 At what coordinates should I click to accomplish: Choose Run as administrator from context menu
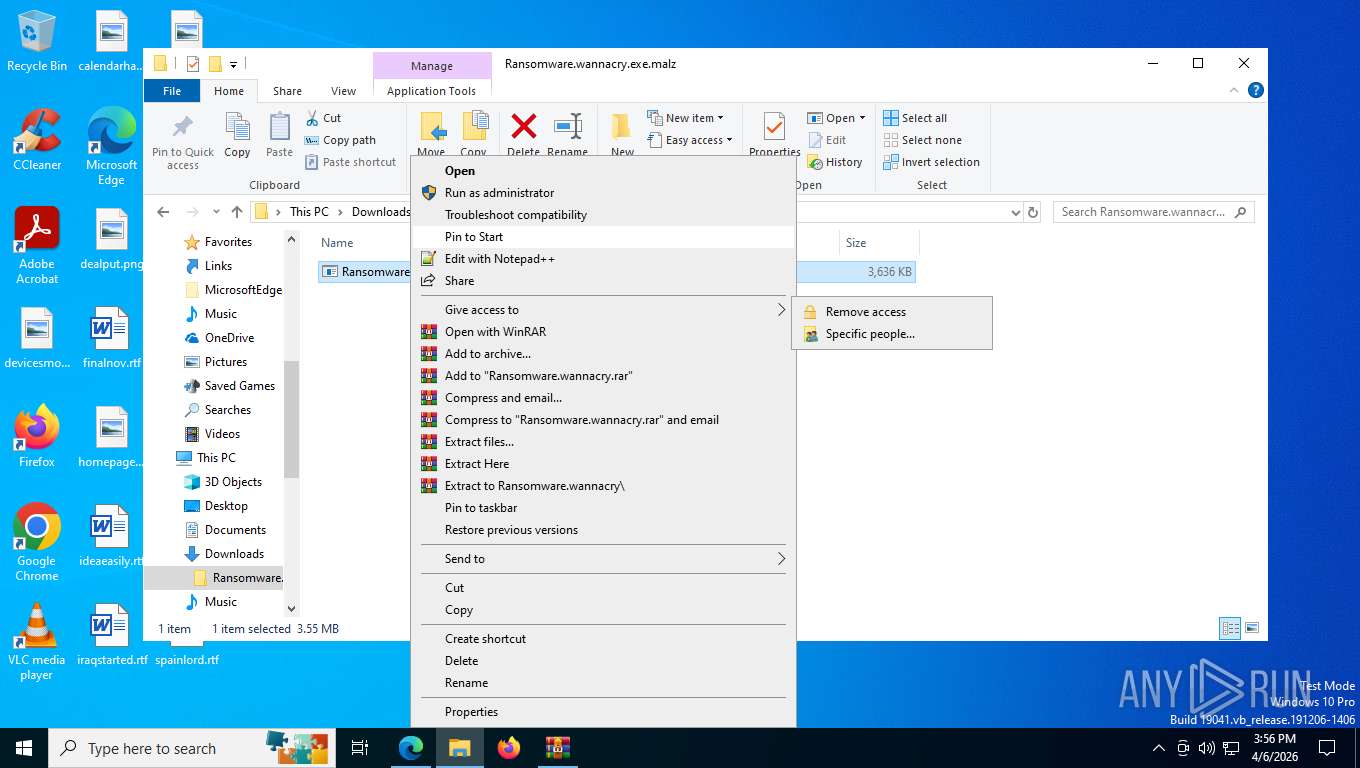(x=603, y=193)
